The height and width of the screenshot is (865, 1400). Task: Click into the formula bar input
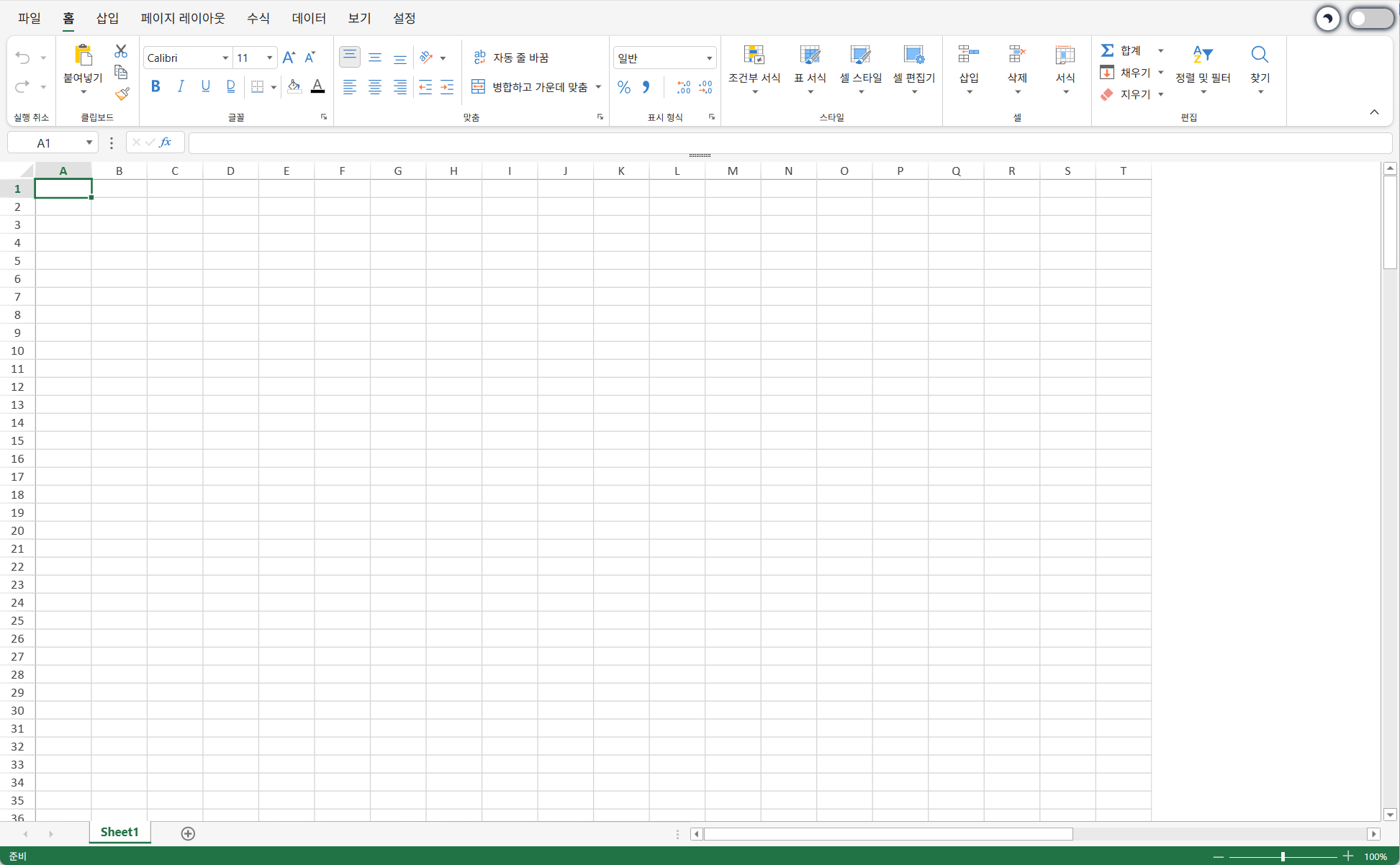click(x=790, y=142)
